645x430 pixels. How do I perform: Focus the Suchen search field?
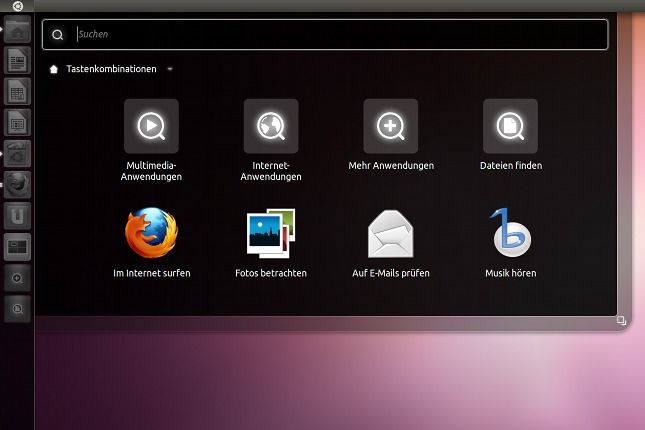[x=325, y=35]
